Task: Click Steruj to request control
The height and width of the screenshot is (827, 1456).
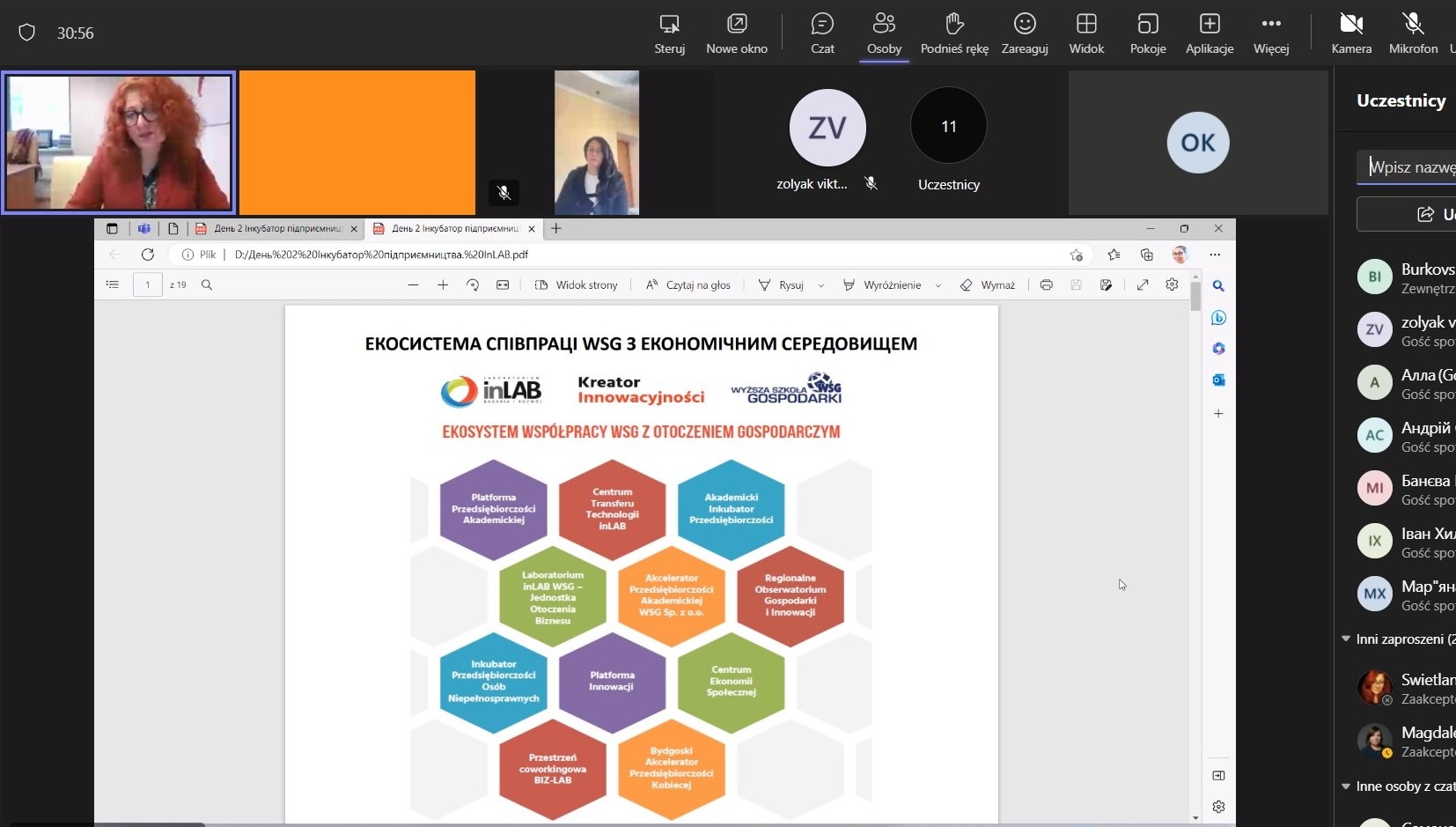Action: point(669,33)
